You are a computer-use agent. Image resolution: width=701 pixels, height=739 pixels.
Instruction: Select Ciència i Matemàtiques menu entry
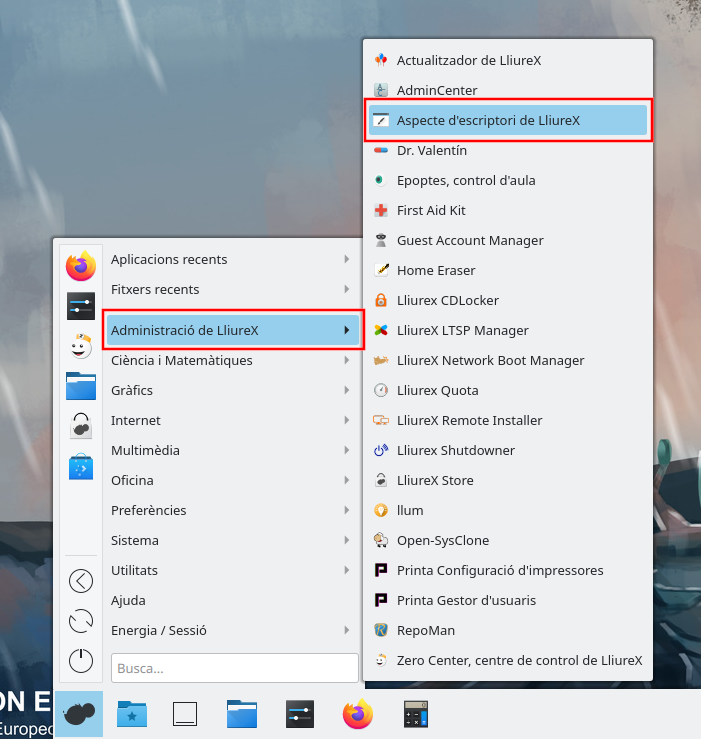point(181,361)
